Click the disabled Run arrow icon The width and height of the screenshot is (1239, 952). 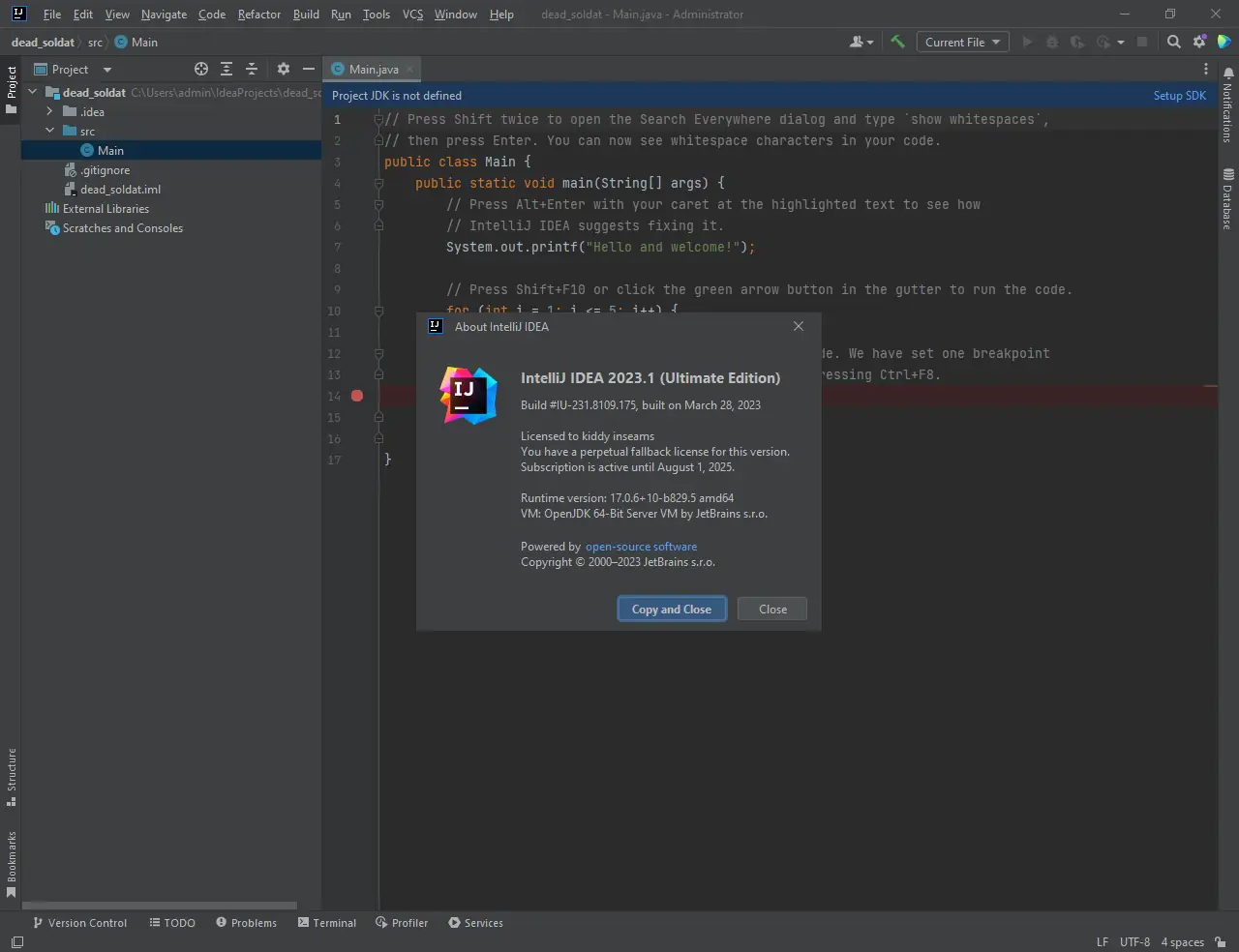(1027, 42)
